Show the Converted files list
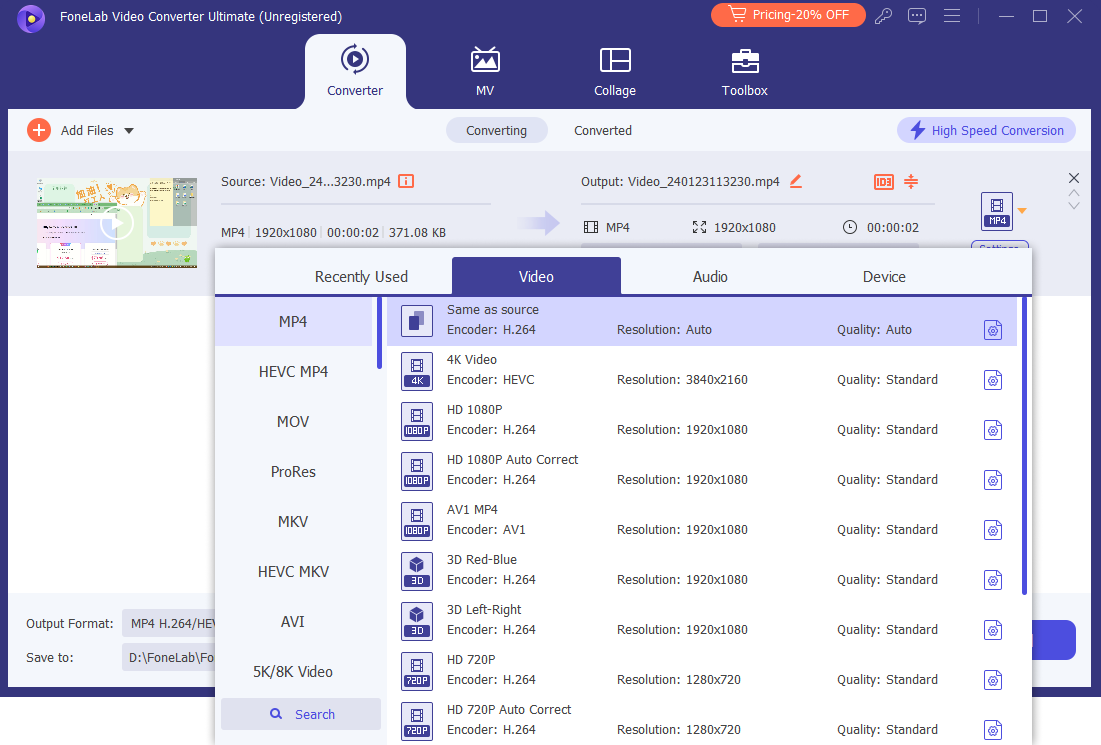1101x745 pixels. [x=602, y=130]
